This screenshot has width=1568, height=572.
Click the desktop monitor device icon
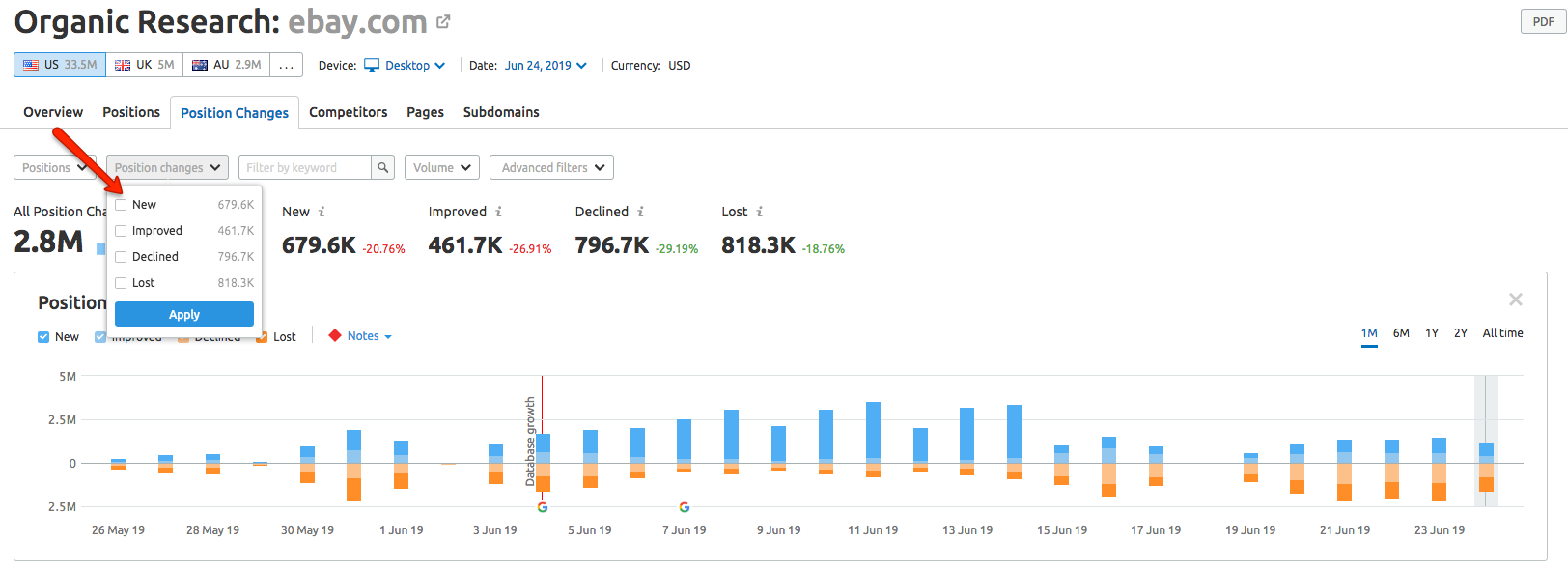click(372, 65)
